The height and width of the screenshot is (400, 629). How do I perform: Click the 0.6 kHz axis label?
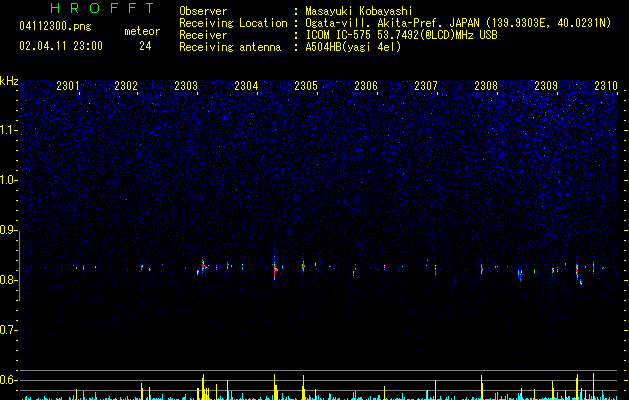tap(9, 380)
